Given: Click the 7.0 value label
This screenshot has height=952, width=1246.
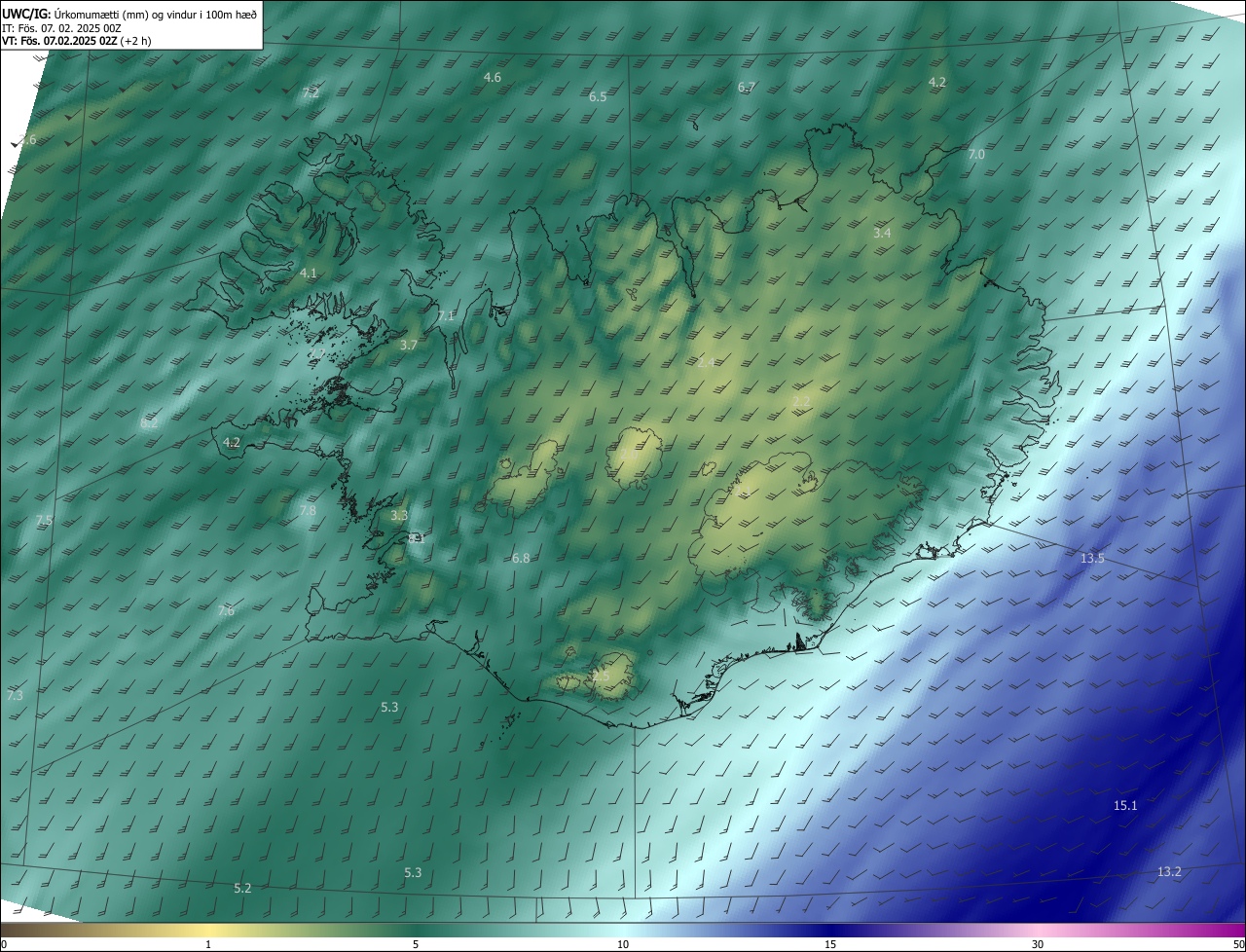Looking at the screenshot, I should 976,155.
